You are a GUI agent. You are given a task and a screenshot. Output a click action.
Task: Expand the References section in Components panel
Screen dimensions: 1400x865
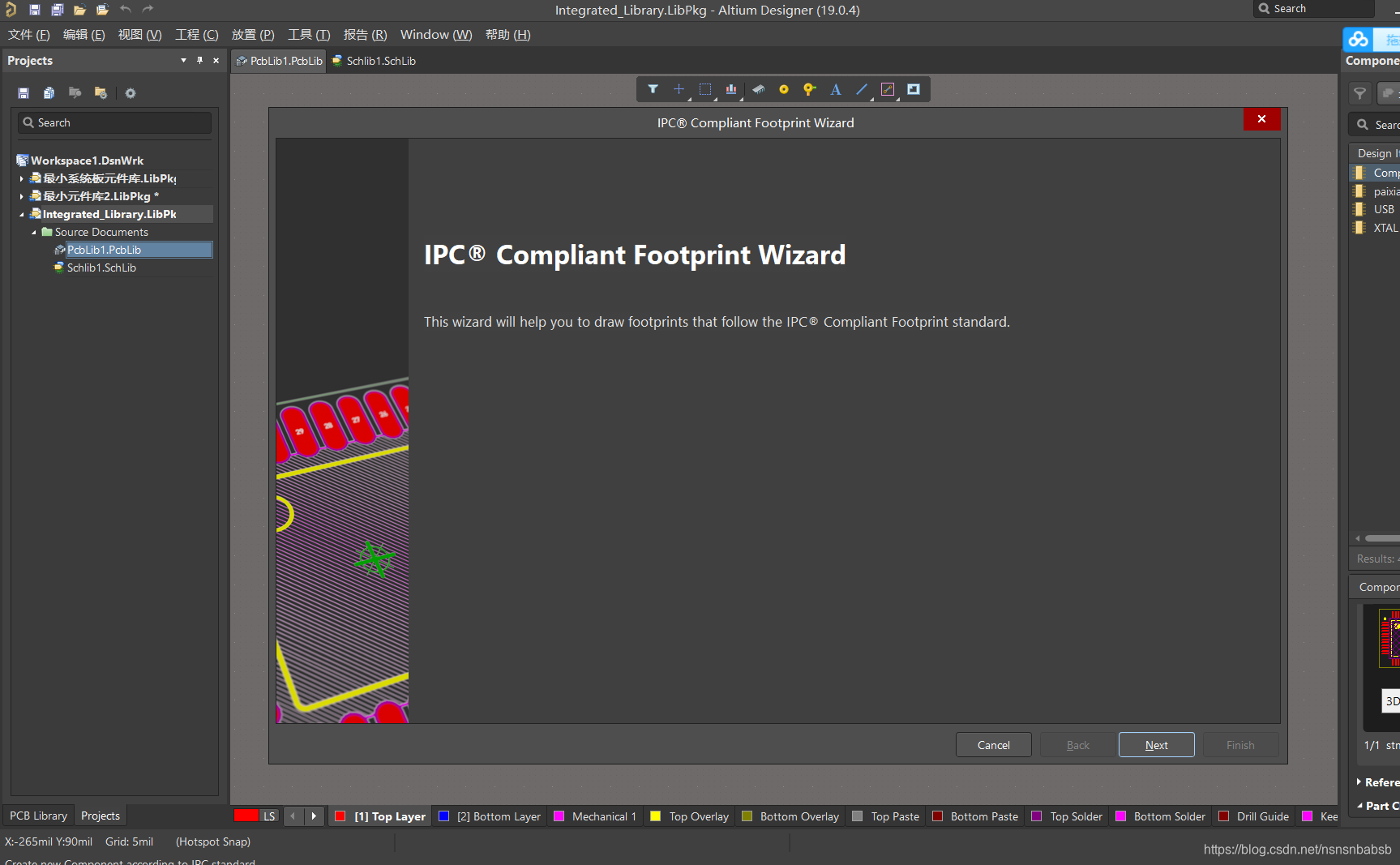(x=1359, y=781)
